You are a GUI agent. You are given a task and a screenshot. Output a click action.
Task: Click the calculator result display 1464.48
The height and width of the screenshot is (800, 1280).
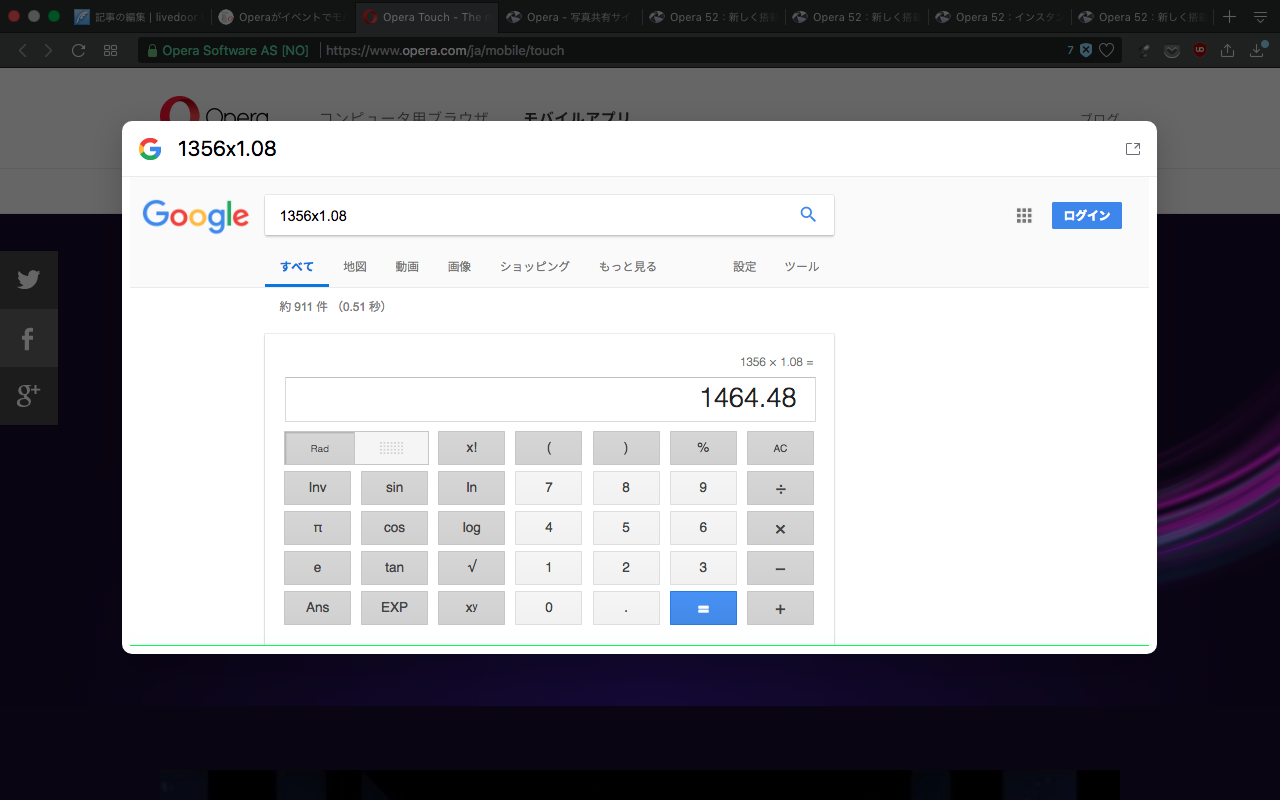click(x=550, y=399)
